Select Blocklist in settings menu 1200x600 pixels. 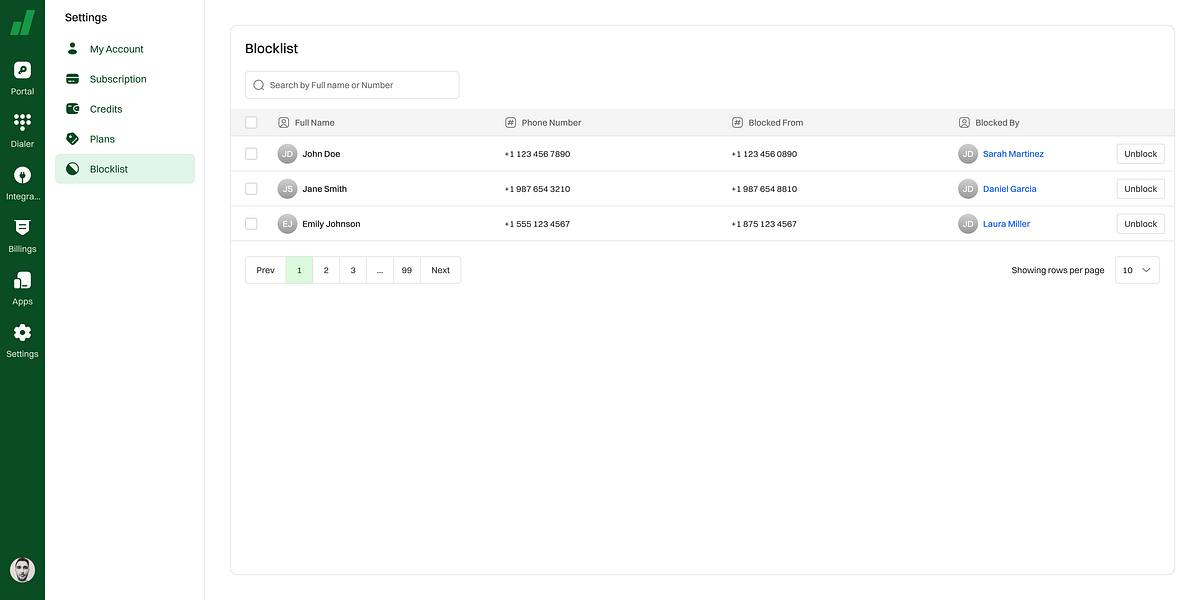coord(125,169)
